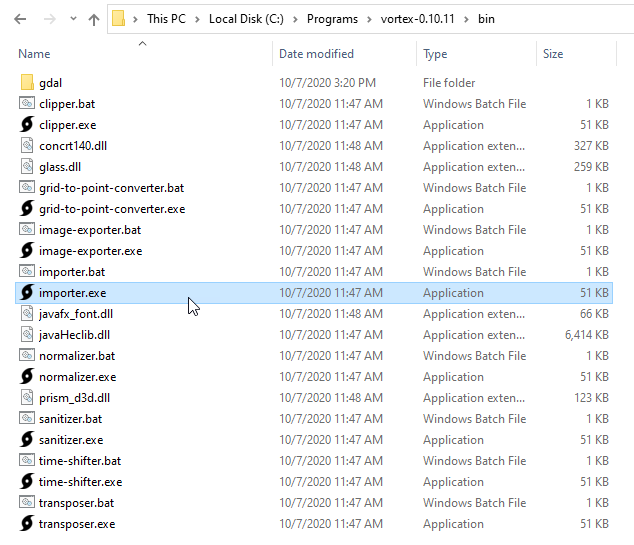Select the glass.dll file name
The height and width of the screenshot is (545, 634).
pos(60,167)
